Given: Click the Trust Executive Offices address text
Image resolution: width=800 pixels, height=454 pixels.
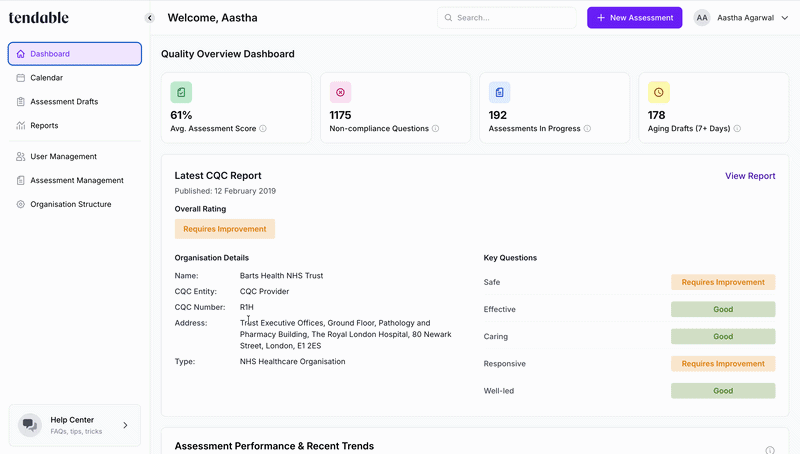Looking at the screenshot, I should (345, 334).
